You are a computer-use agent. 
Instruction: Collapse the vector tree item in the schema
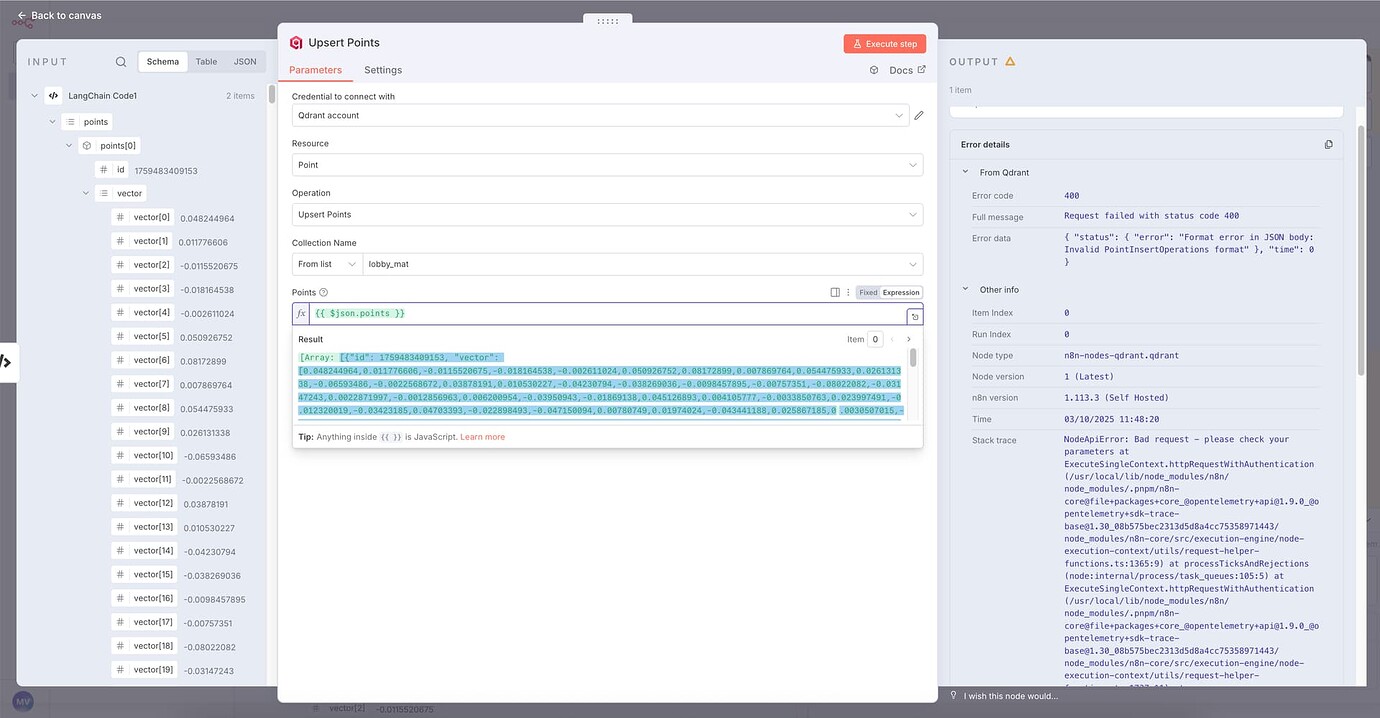point(85,193)
